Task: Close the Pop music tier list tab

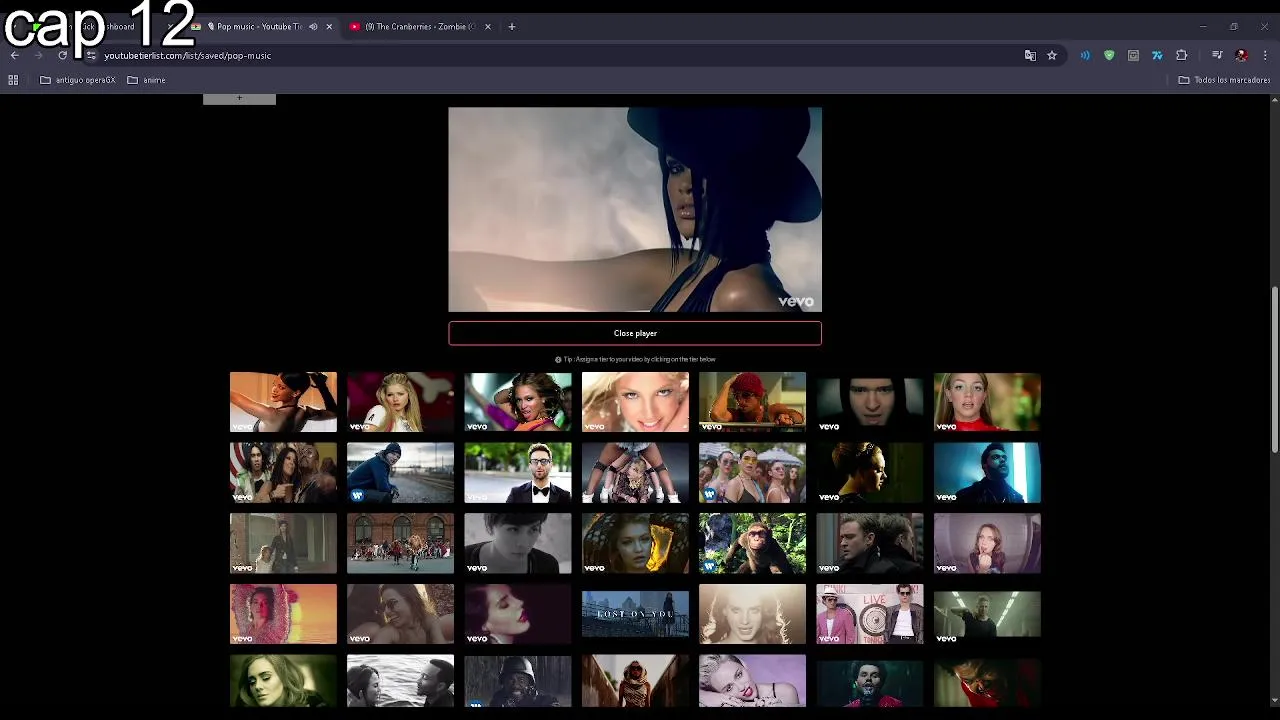Action: pos(329,27)
